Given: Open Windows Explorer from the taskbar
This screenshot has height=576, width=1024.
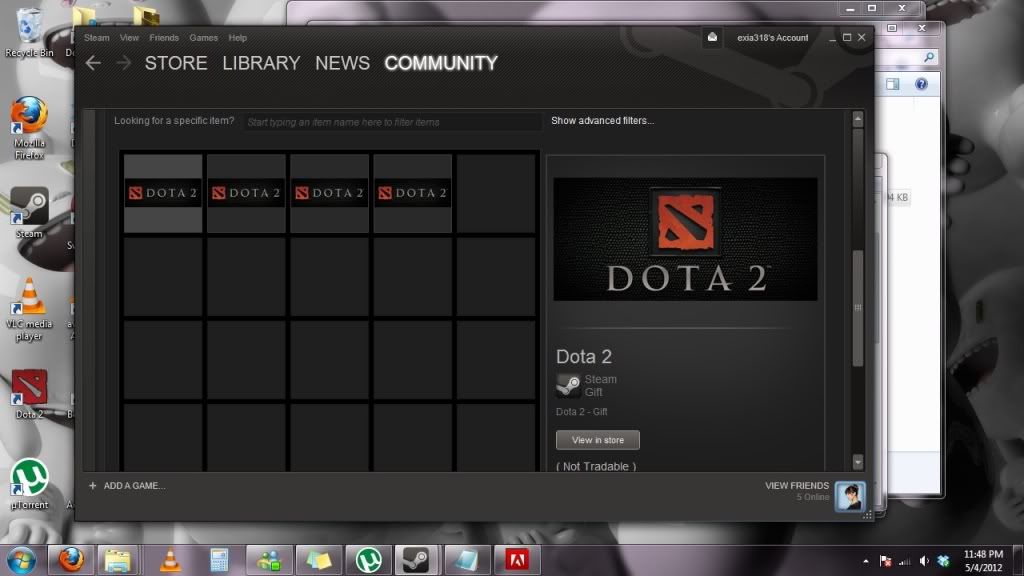Looking at the screenshot, I should coord(118,560).
